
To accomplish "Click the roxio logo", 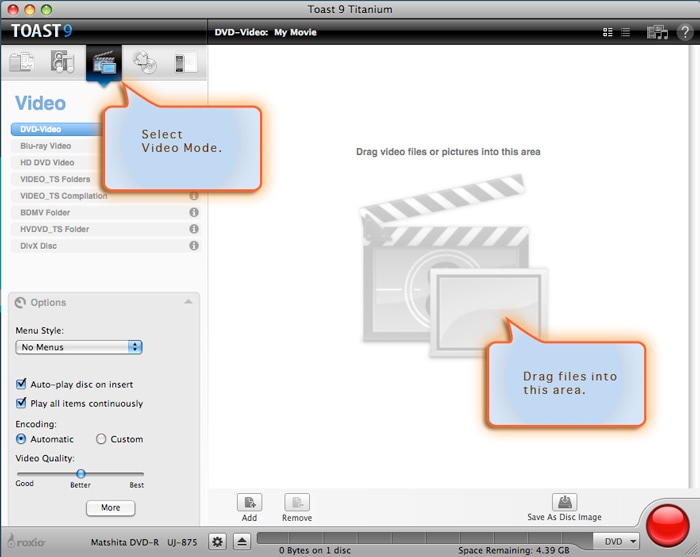I will tap(26, 541).
